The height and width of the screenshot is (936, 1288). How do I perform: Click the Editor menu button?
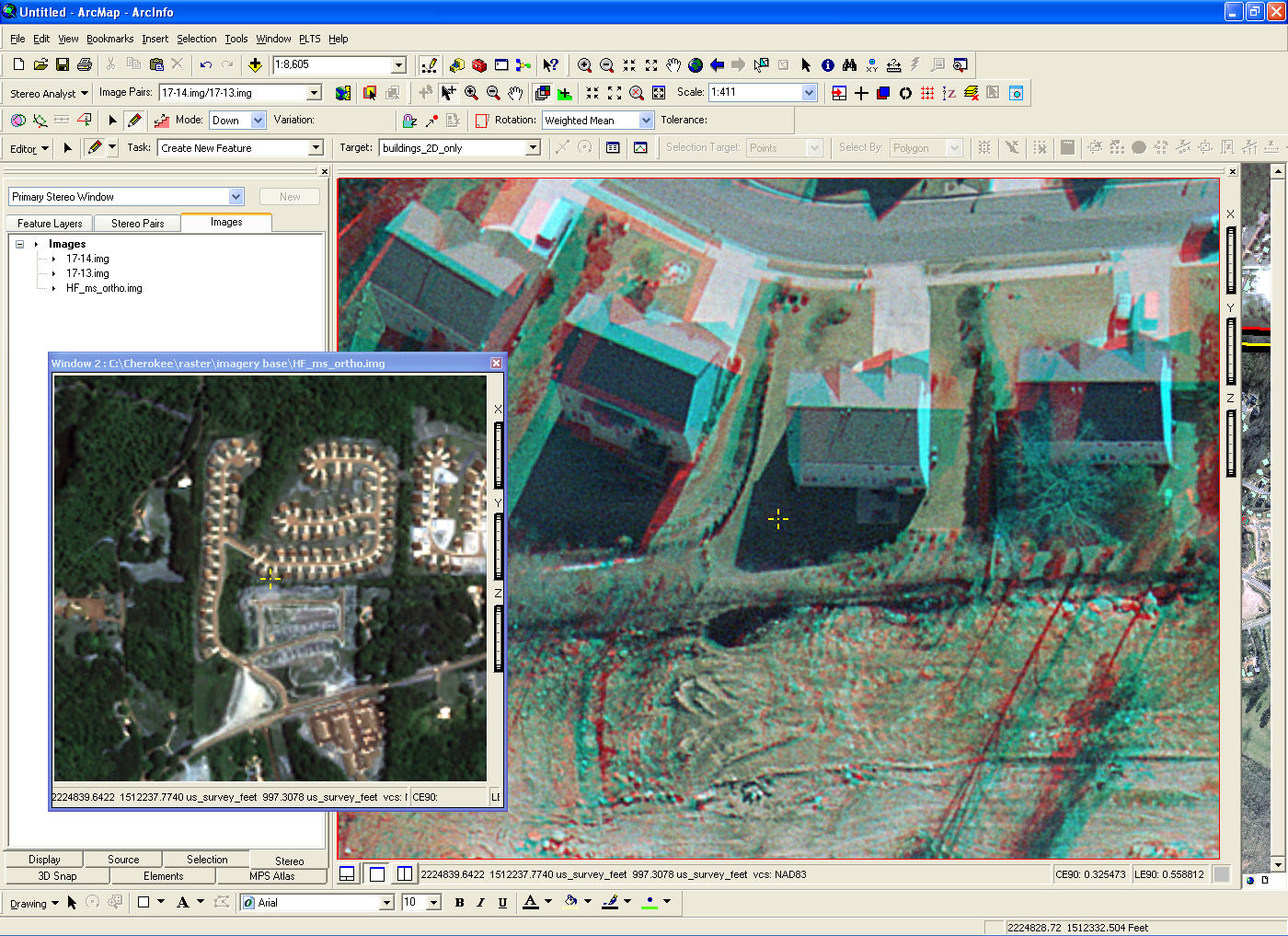pyautogui.click(x=29, y=148)
